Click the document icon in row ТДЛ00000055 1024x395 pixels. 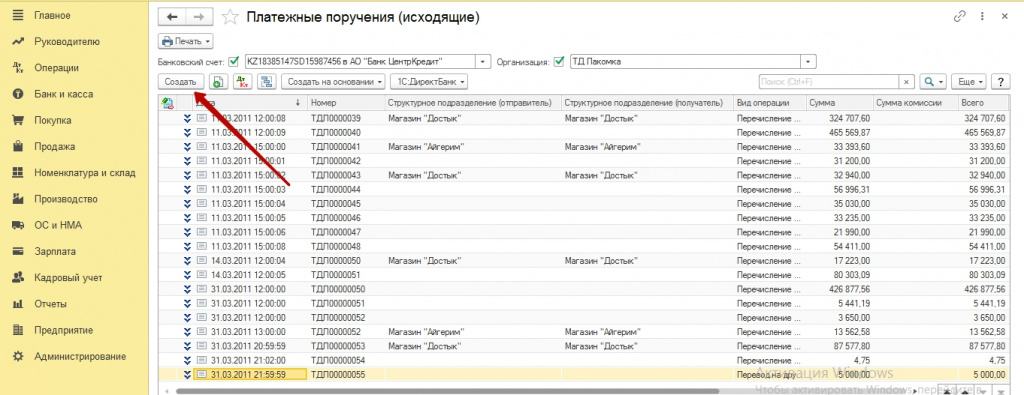pos(202,375)
